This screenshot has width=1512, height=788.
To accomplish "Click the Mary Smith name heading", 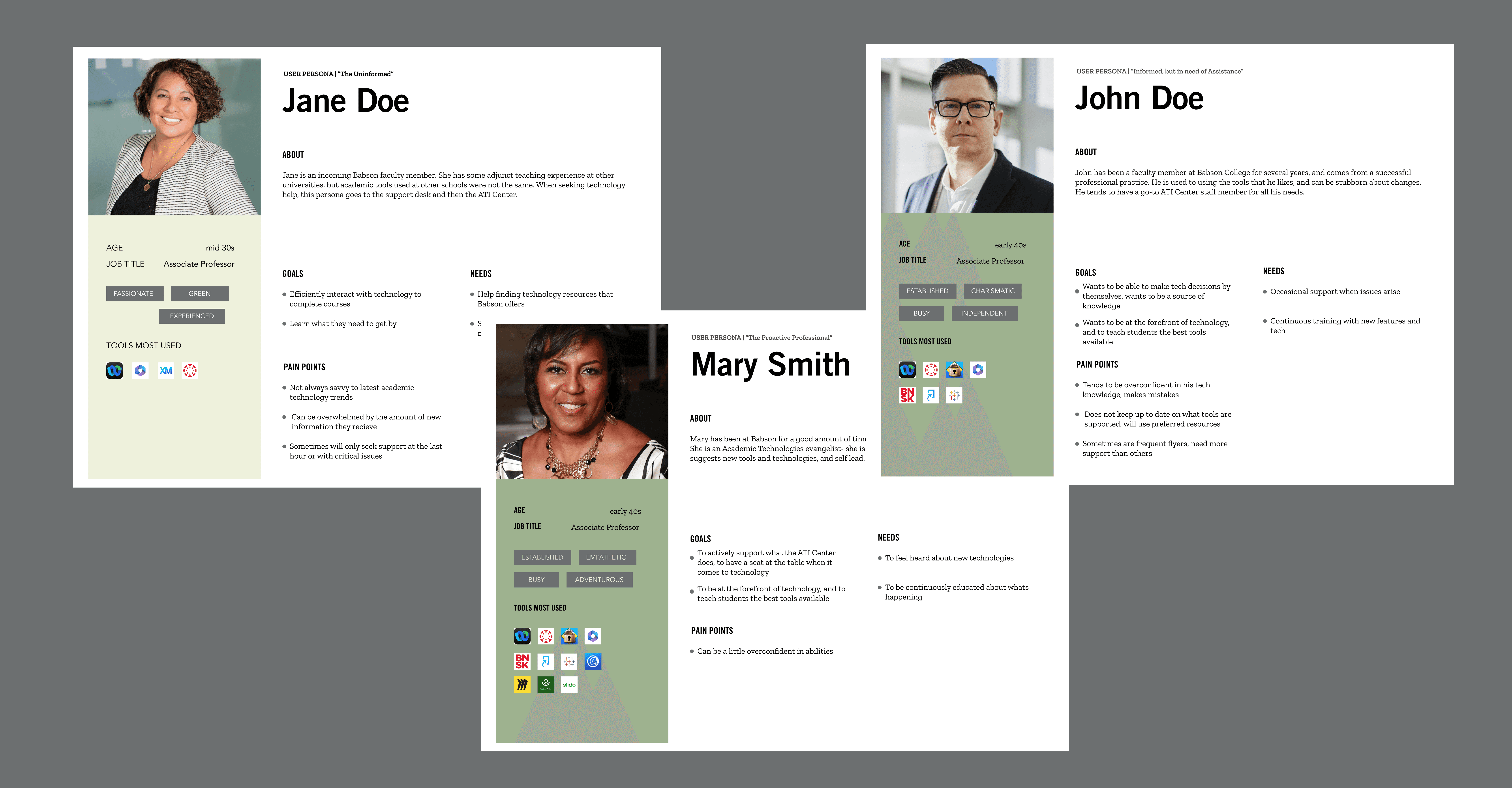I will pyautogui.click(x=770, y=364).
